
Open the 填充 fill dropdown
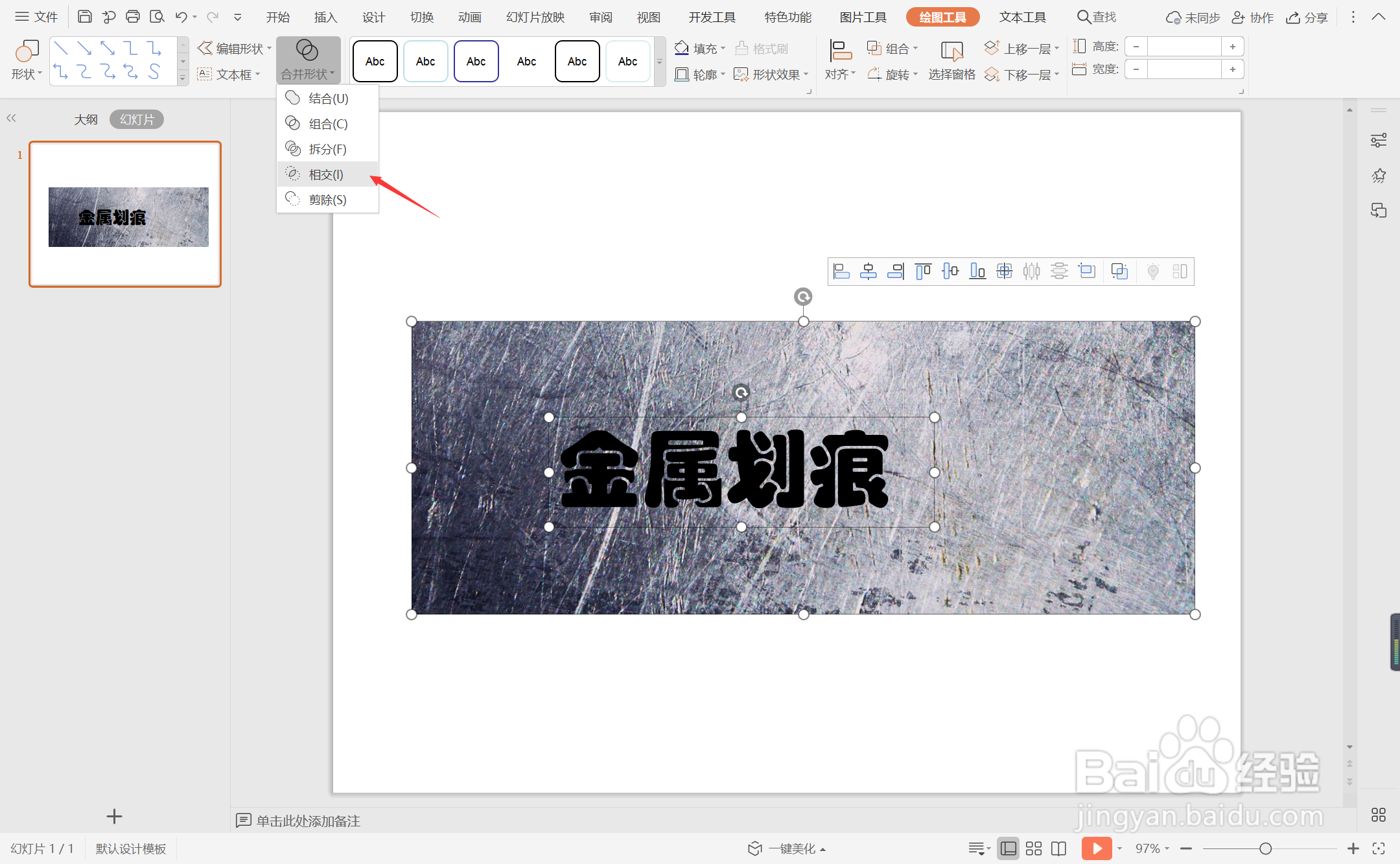[700, 49]
